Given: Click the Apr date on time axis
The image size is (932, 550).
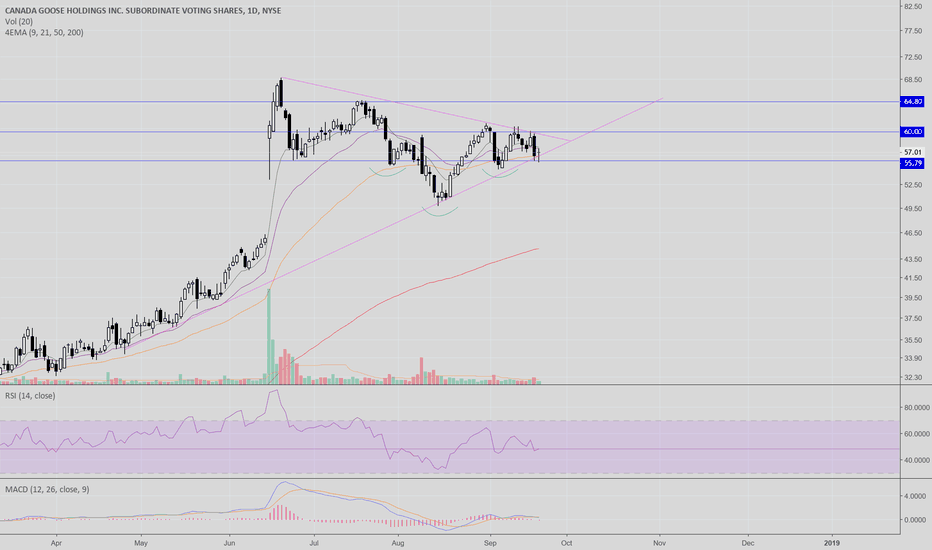Looking at the screenshot, I should (x=56, y=543).
